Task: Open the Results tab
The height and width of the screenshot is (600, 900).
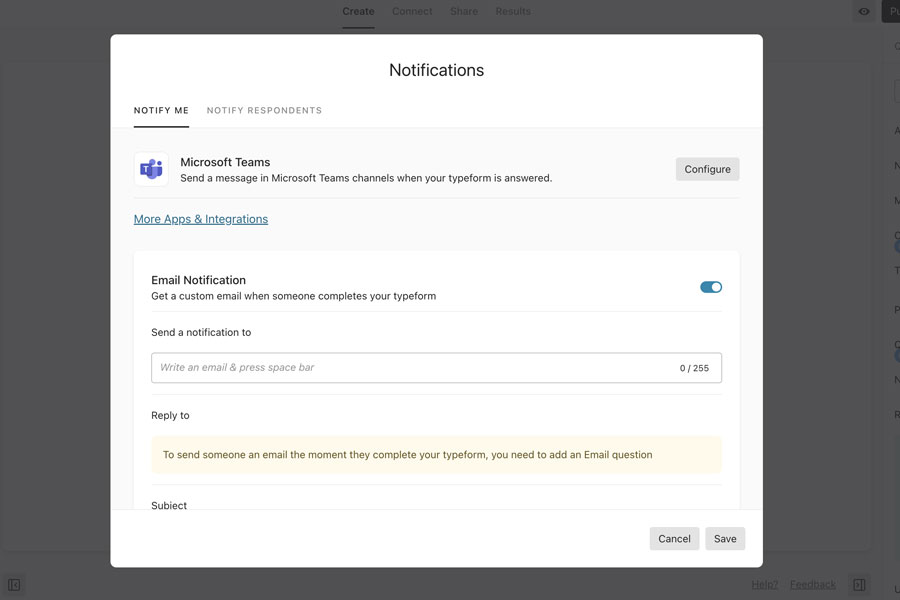Action: click(513, 11)
